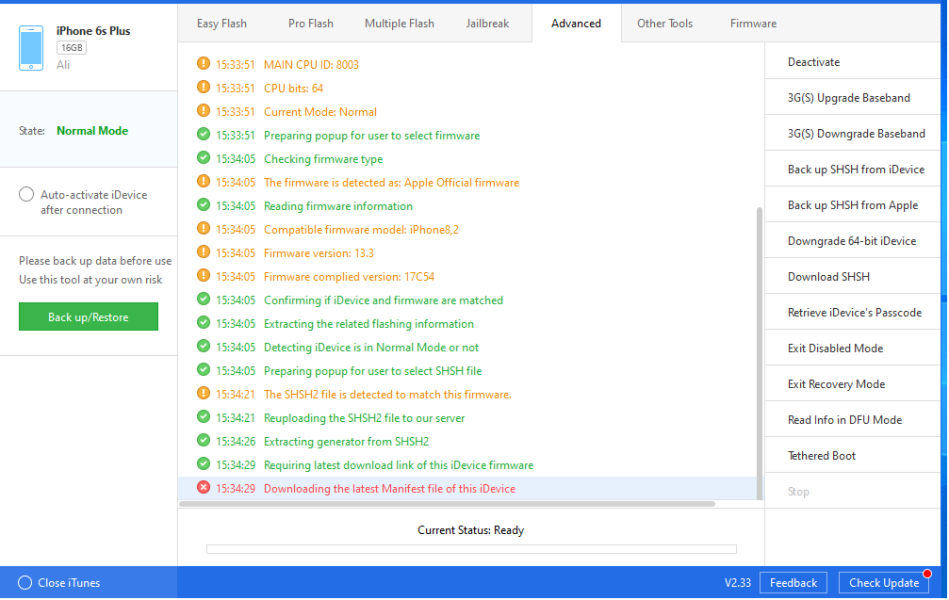This screenshot has height=600, width=949.
Task: Click the red error icon on Manifest download line
Action: (204, 488)
